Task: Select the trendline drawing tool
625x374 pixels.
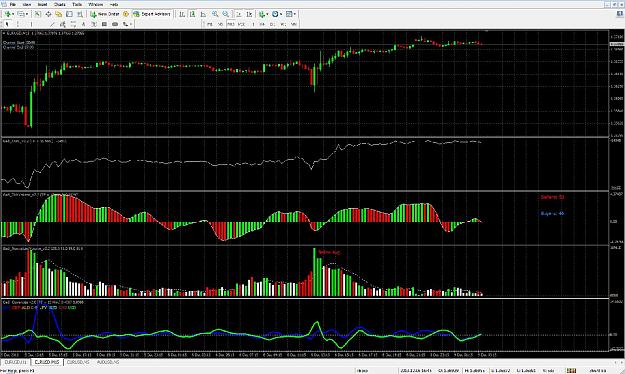Action: (52, 24)
